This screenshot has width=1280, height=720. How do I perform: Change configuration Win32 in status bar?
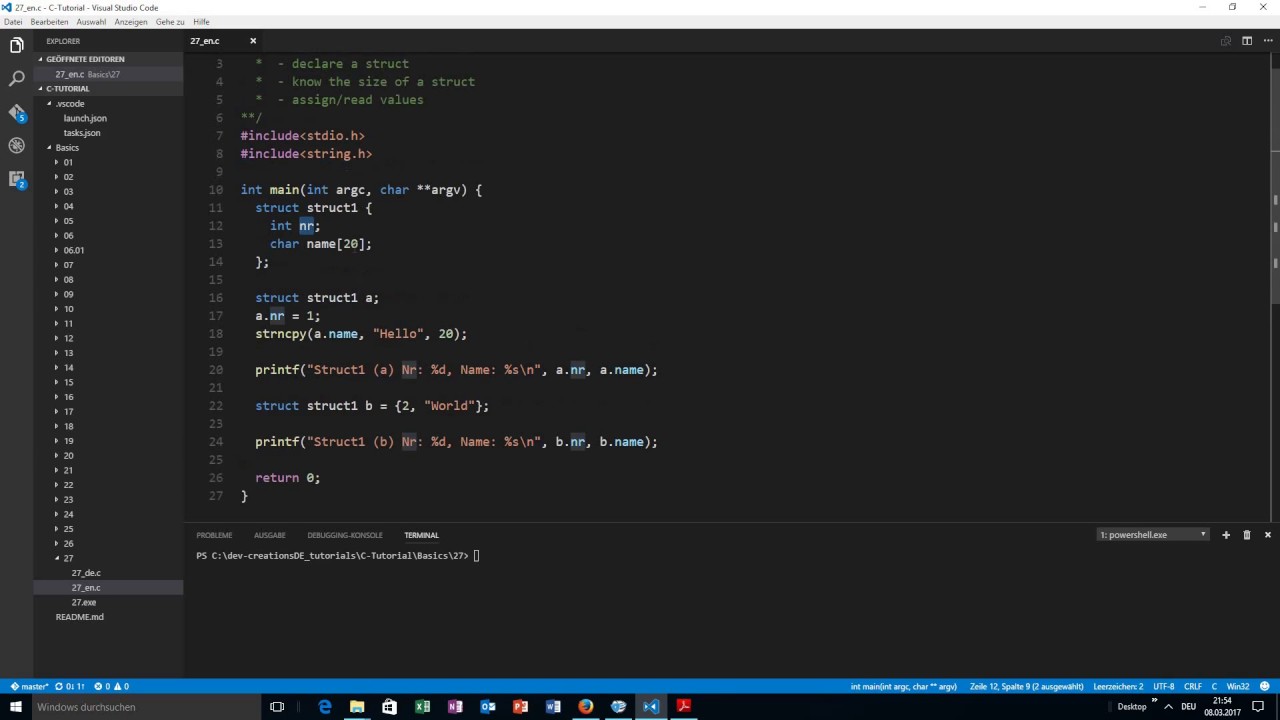tap(1238, 687)
